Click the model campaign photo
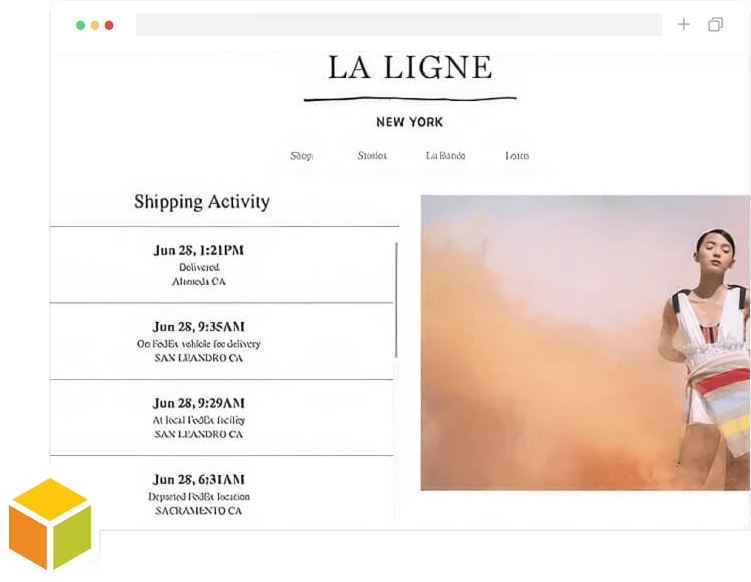Viewport: 751px width, 582px height. coord(585,342)
